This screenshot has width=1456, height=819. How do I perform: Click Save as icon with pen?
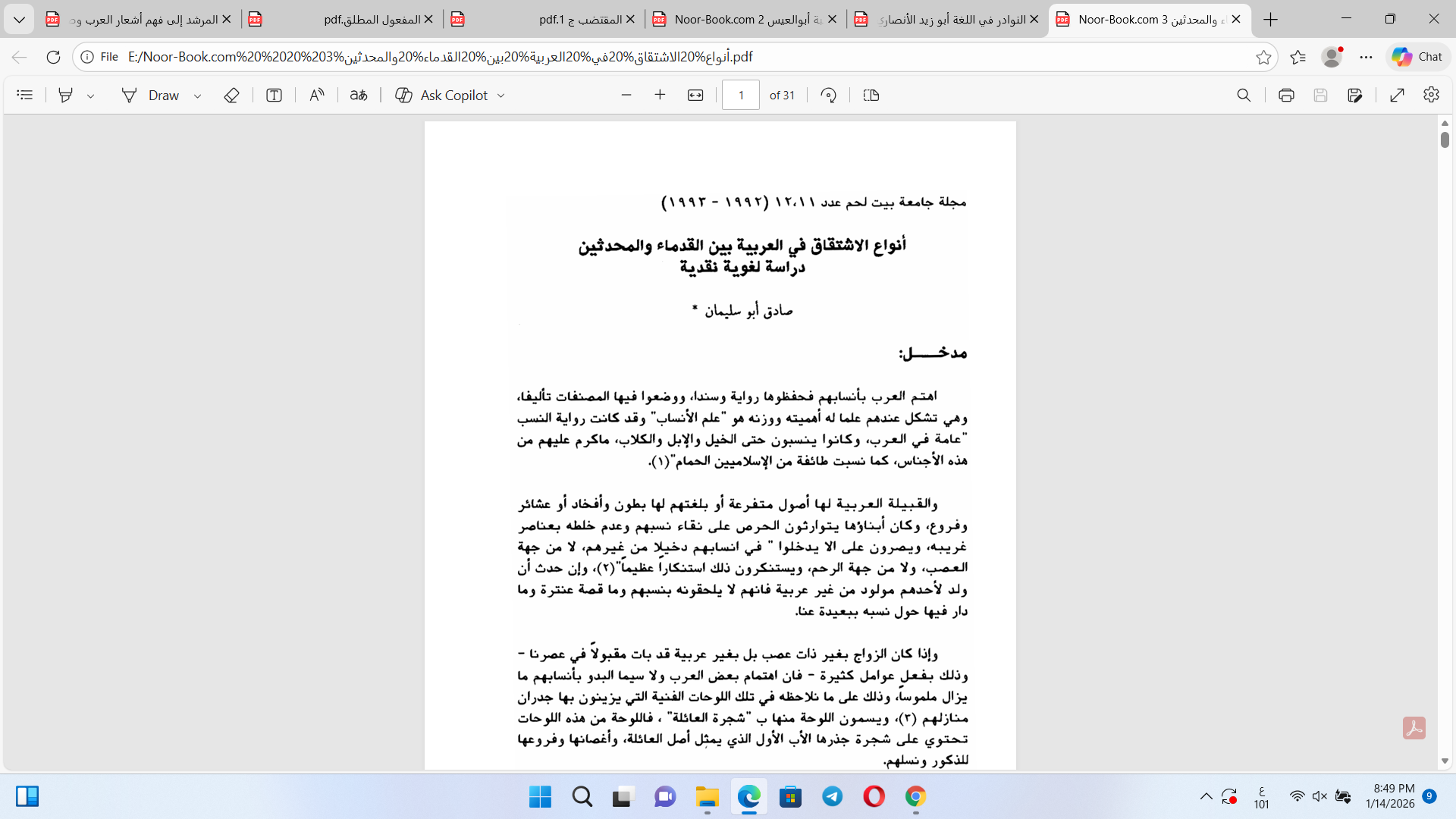1355,96
